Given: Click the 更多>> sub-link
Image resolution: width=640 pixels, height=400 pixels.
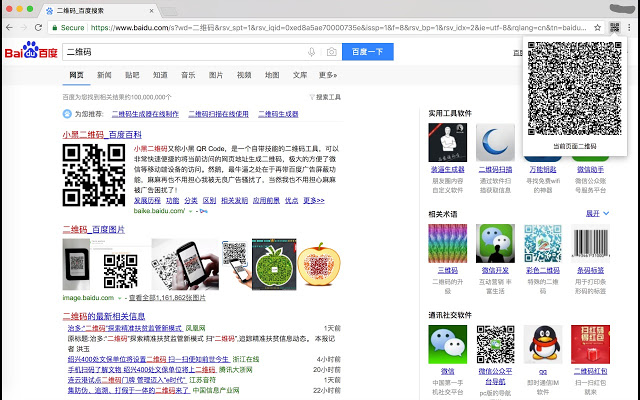Looking at the screenshot, I should (313, 200).
